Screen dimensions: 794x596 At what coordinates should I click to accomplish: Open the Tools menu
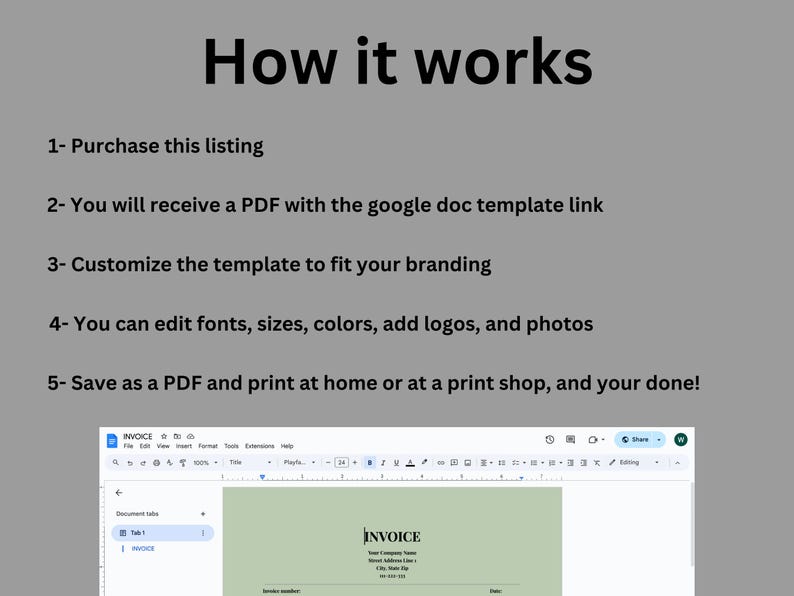point(231,446)
